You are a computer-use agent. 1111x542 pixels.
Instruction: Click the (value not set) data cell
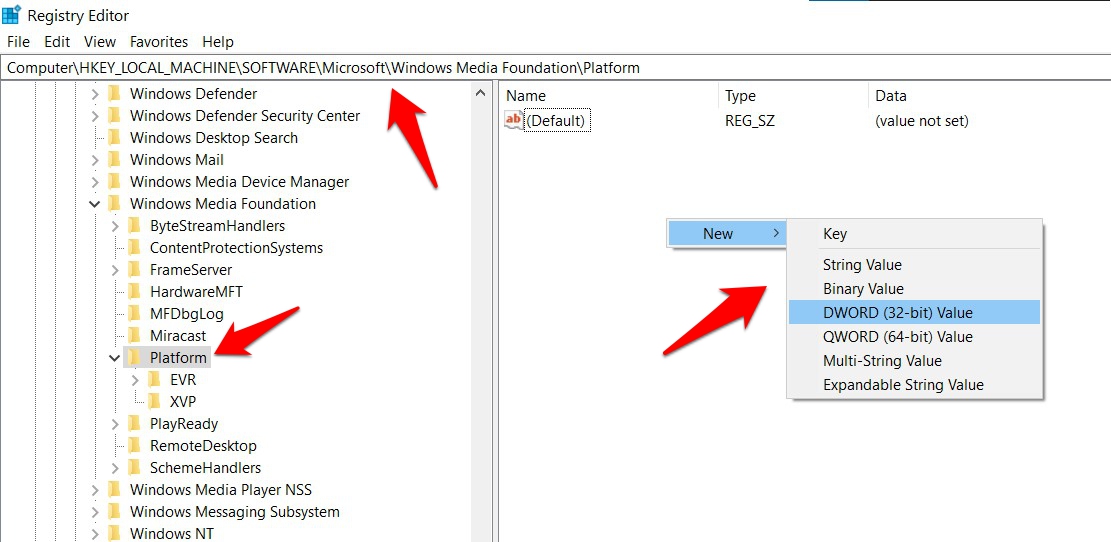pyautogui.click(x=922, y=121)
